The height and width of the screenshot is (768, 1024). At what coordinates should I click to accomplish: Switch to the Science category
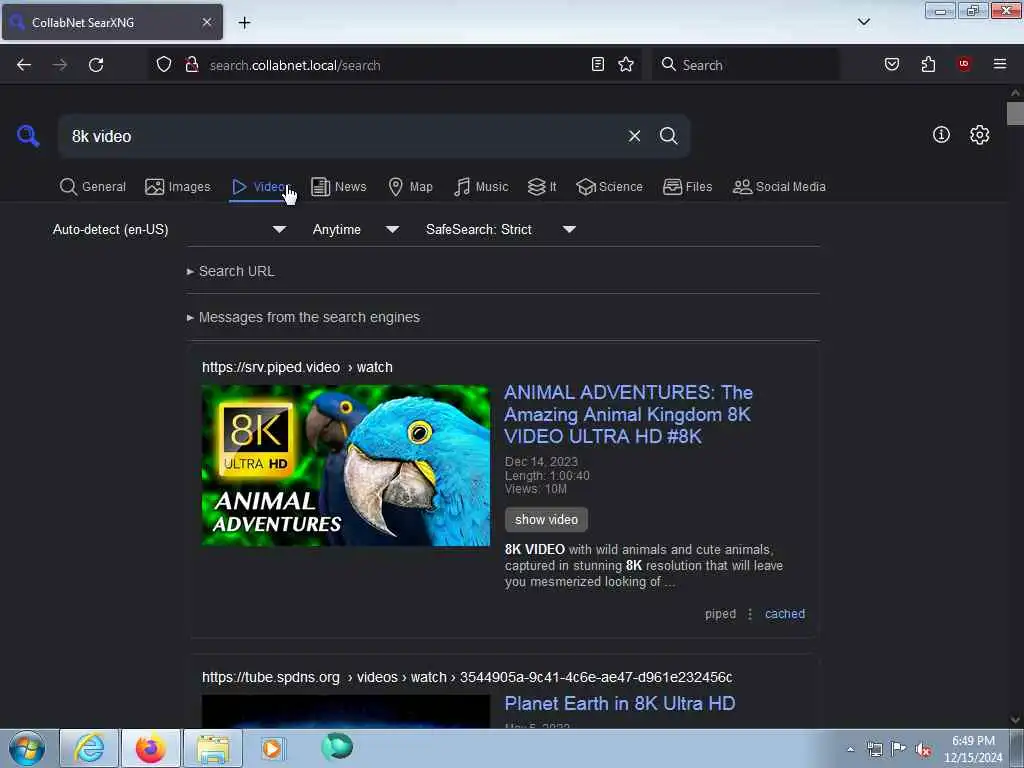(x=609, y=187)
